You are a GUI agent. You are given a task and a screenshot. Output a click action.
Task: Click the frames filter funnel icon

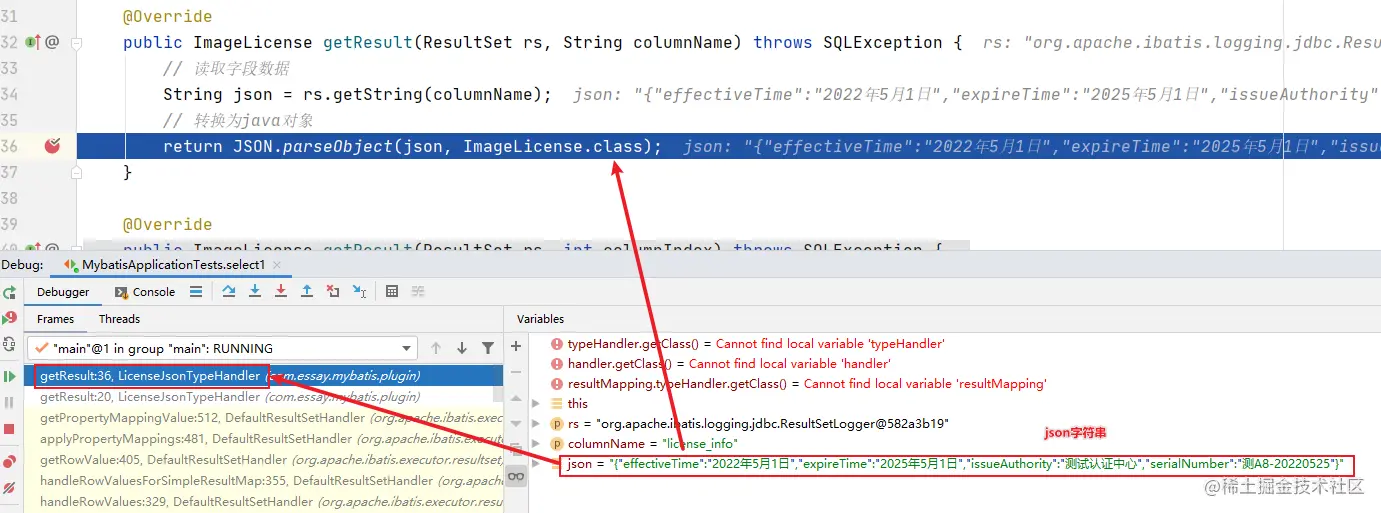click(488, 348)
